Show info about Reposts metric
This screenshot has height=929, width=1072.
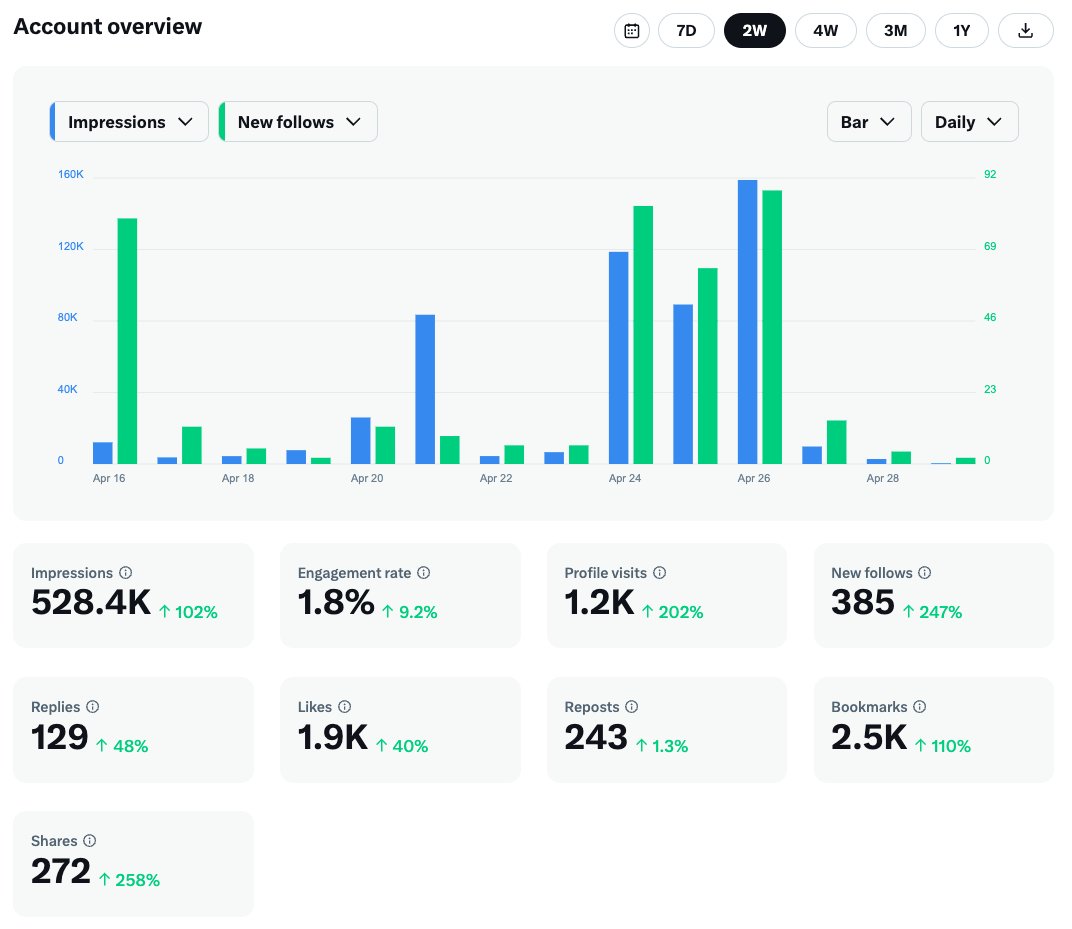632,706
